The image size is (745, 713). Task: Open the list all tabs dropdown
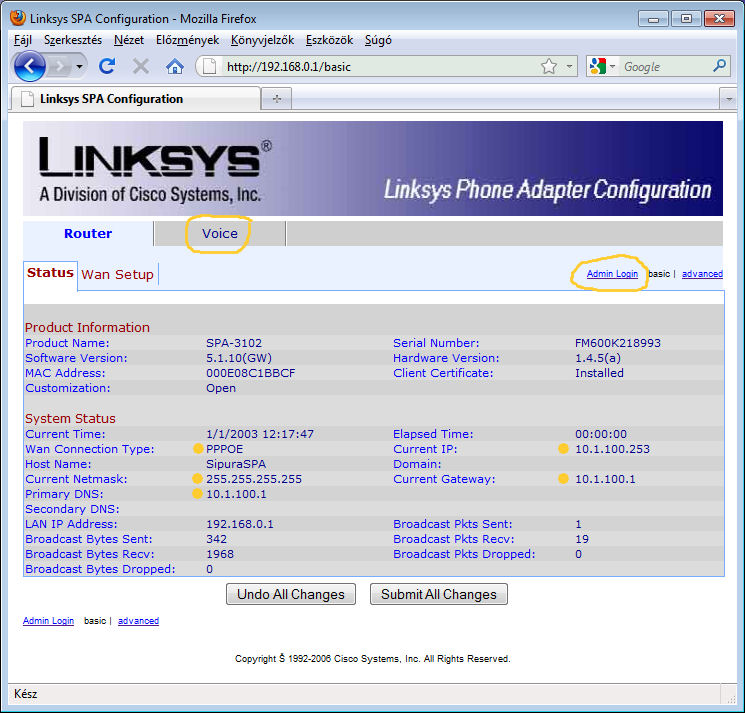(x=728, y=99)
